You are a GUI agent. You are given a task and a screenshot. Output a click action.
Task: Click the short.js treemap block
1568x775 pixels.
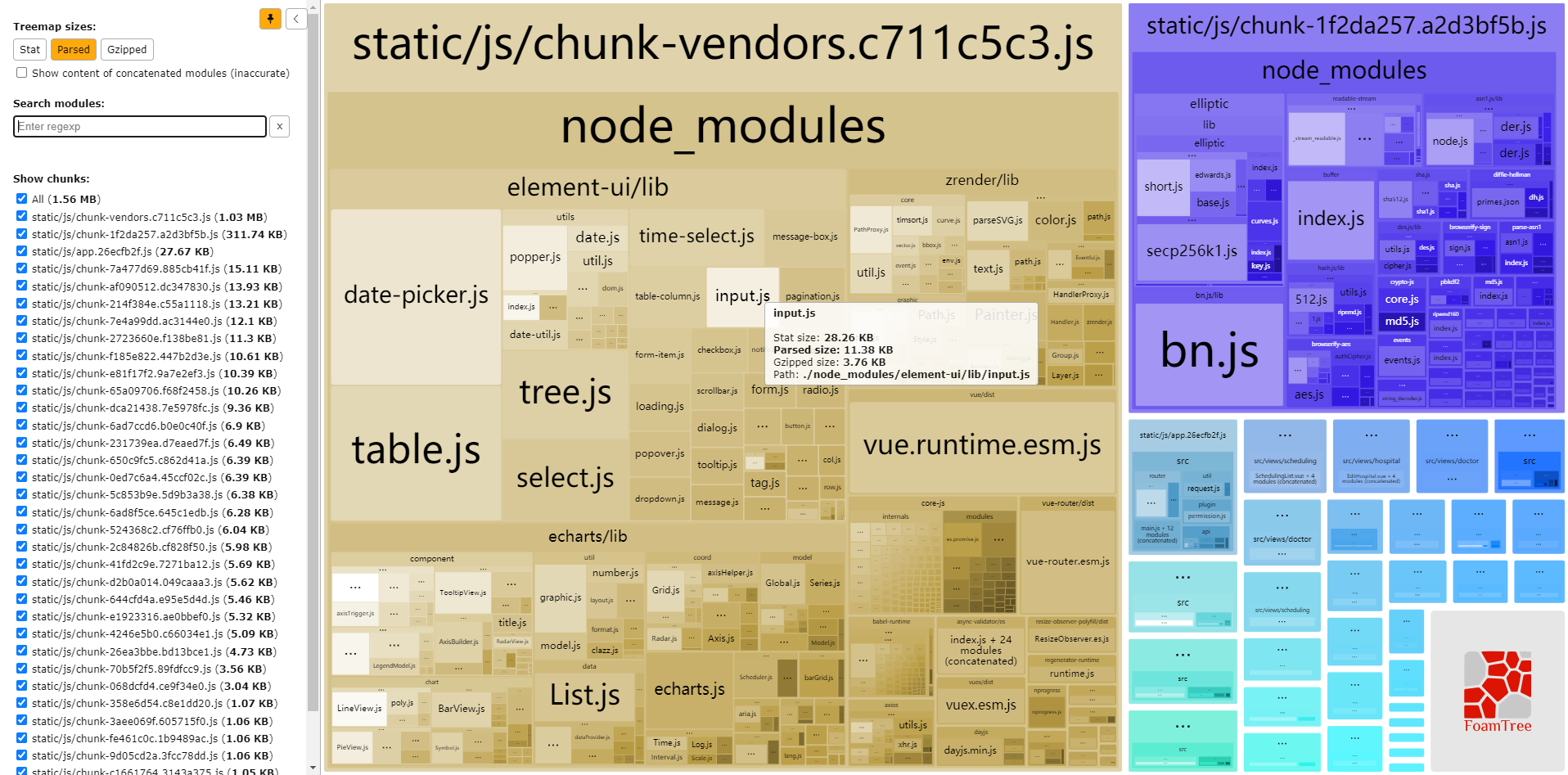pos(1163,187)
